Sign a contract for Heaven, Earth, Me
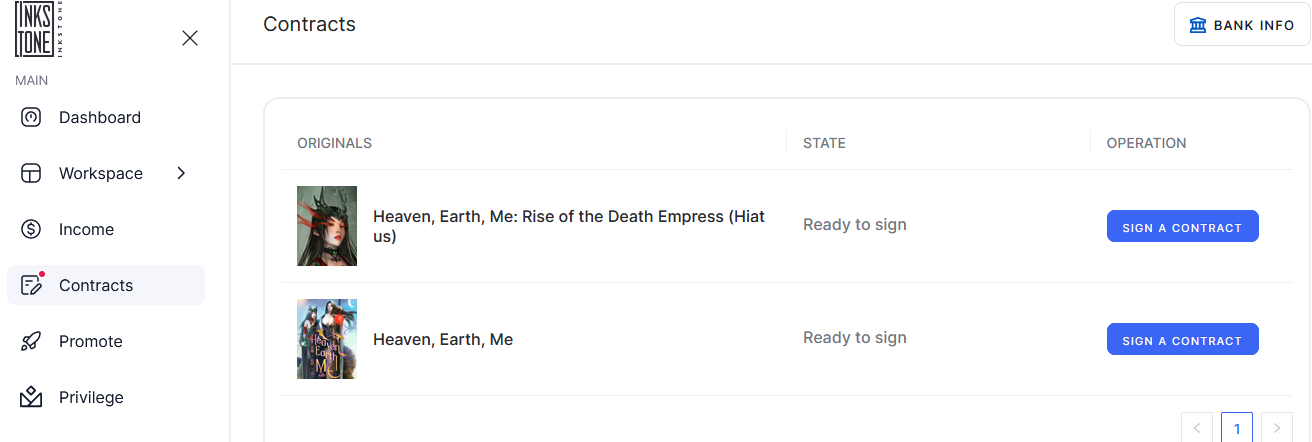The image size is (1312, 442). coord(1182,340)
